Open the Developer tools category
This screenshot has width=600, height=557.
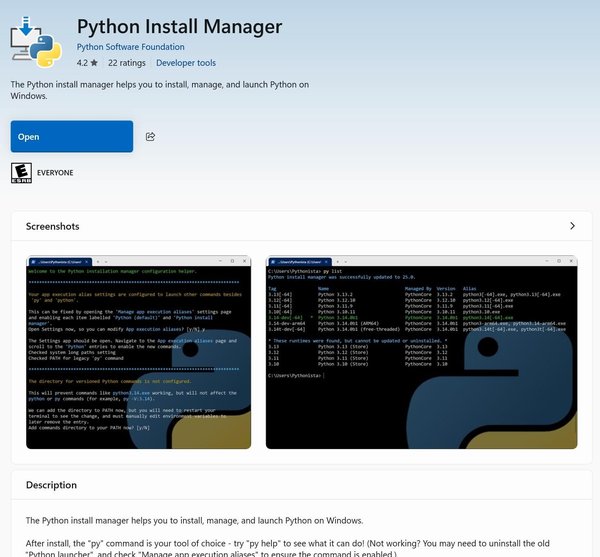point(186,63)
